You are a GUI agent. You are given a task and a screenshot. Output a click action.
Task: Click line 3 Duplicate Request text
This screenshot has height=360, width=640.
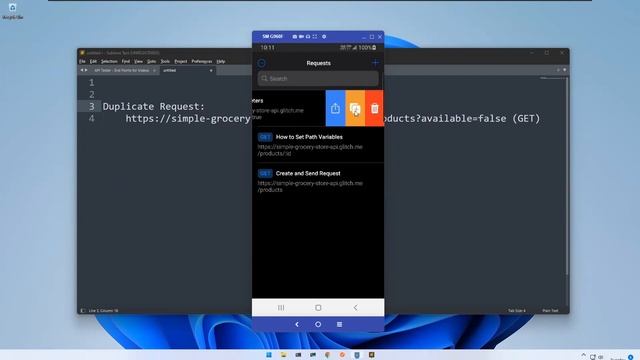153,106
